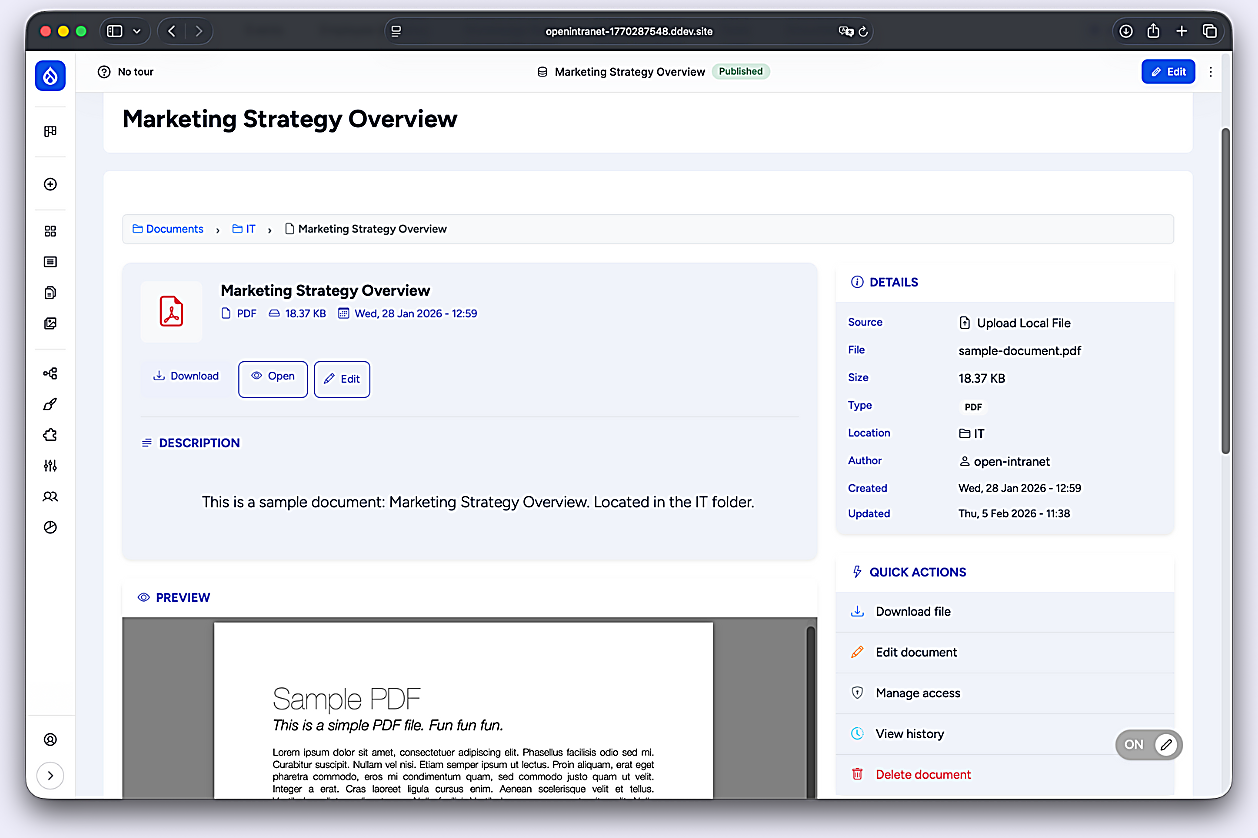Open the three-dot more options menu

click(x=1211, y=72)
